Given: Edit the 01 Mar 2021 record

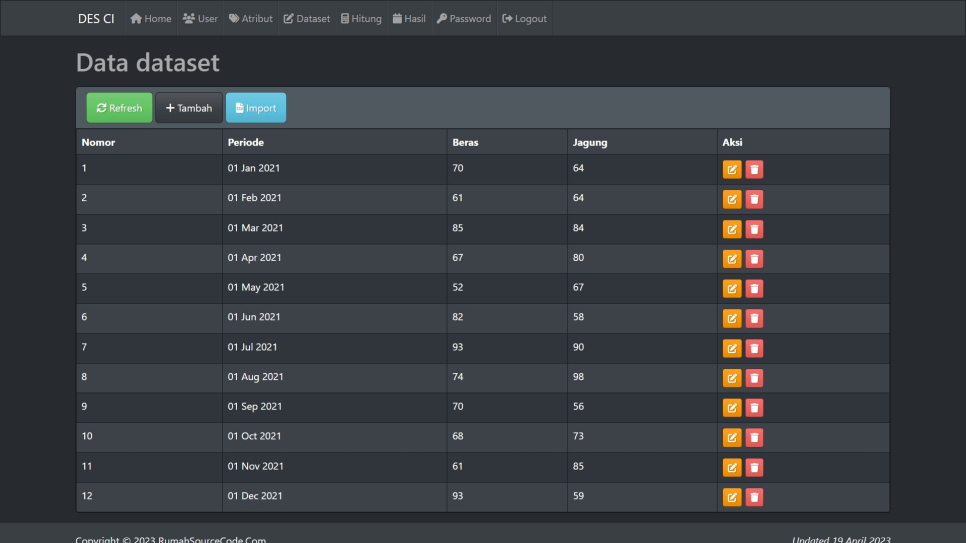Looking at the screenshot, I should 732,229.
